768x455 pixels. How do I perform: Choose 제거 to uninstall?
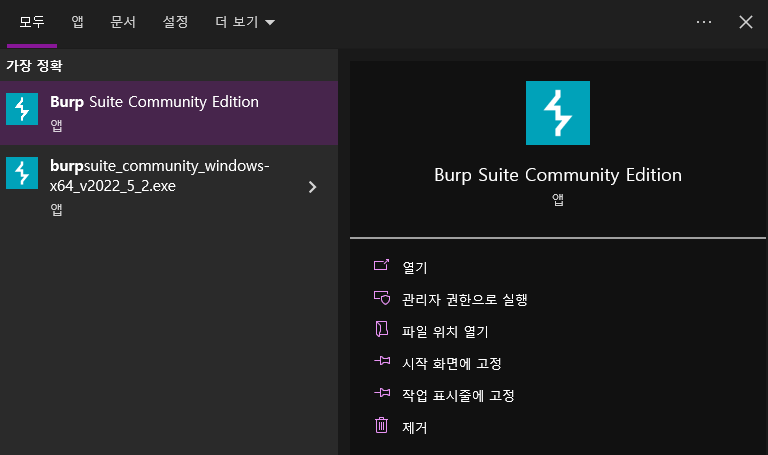click(x=415, y=428)
